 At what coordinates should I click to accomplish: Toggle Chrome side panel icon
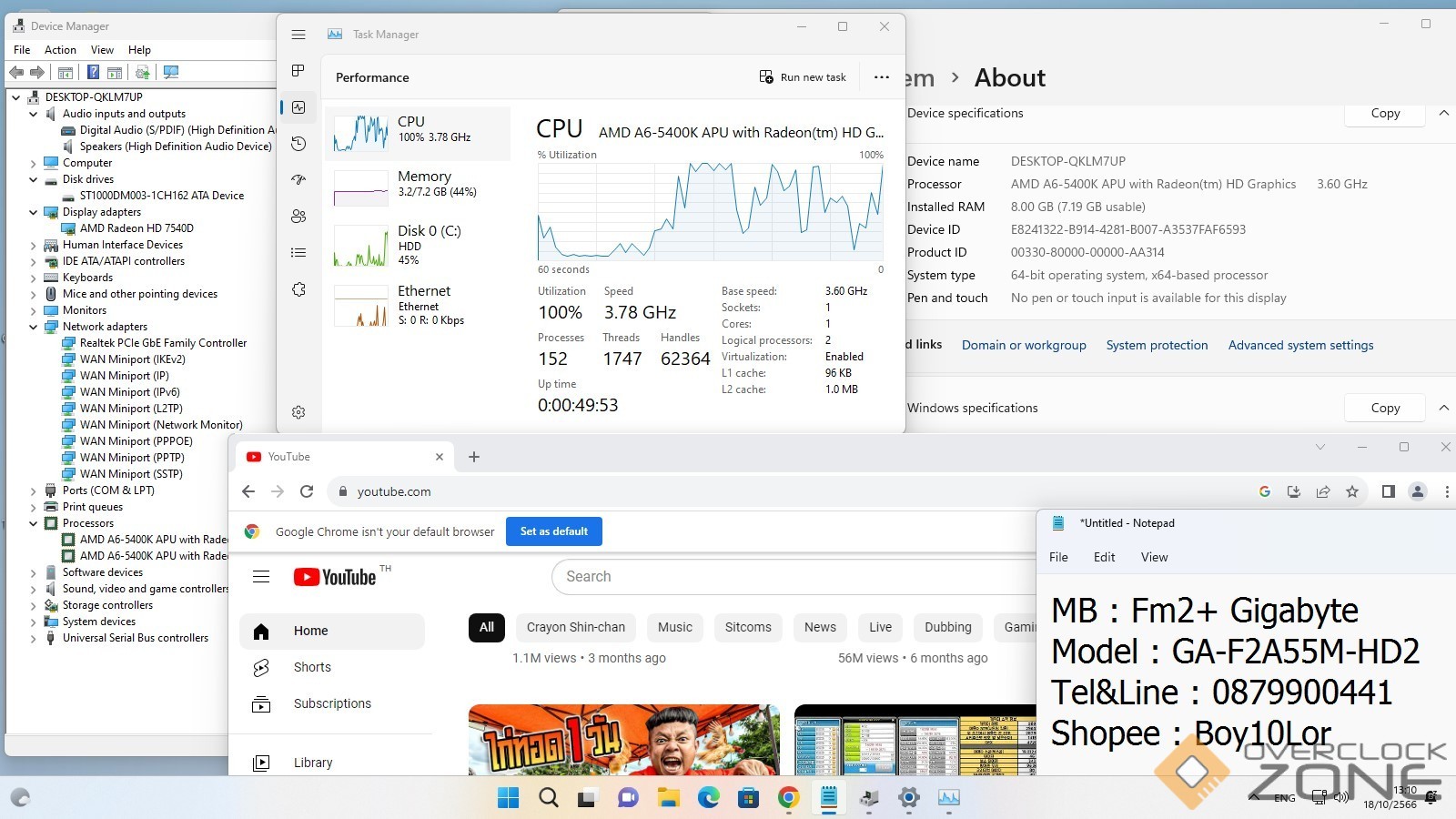[x=1388, y=491]
